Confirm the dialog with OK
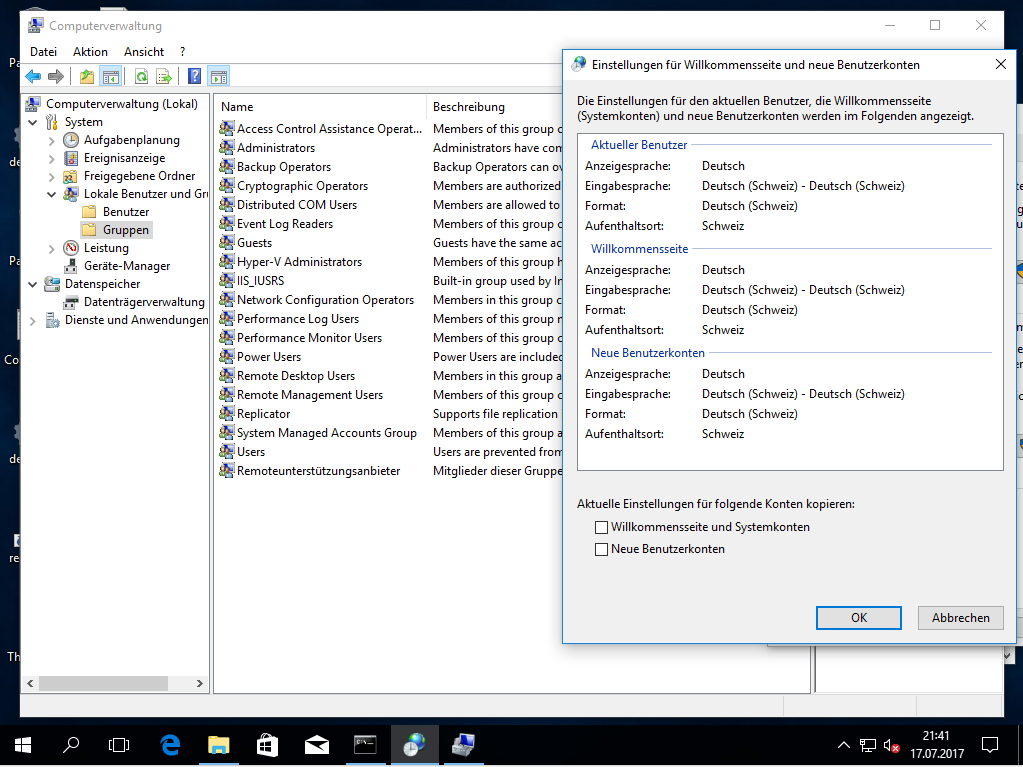Viewport: 1023px width, 767px height. click(859, 618)
